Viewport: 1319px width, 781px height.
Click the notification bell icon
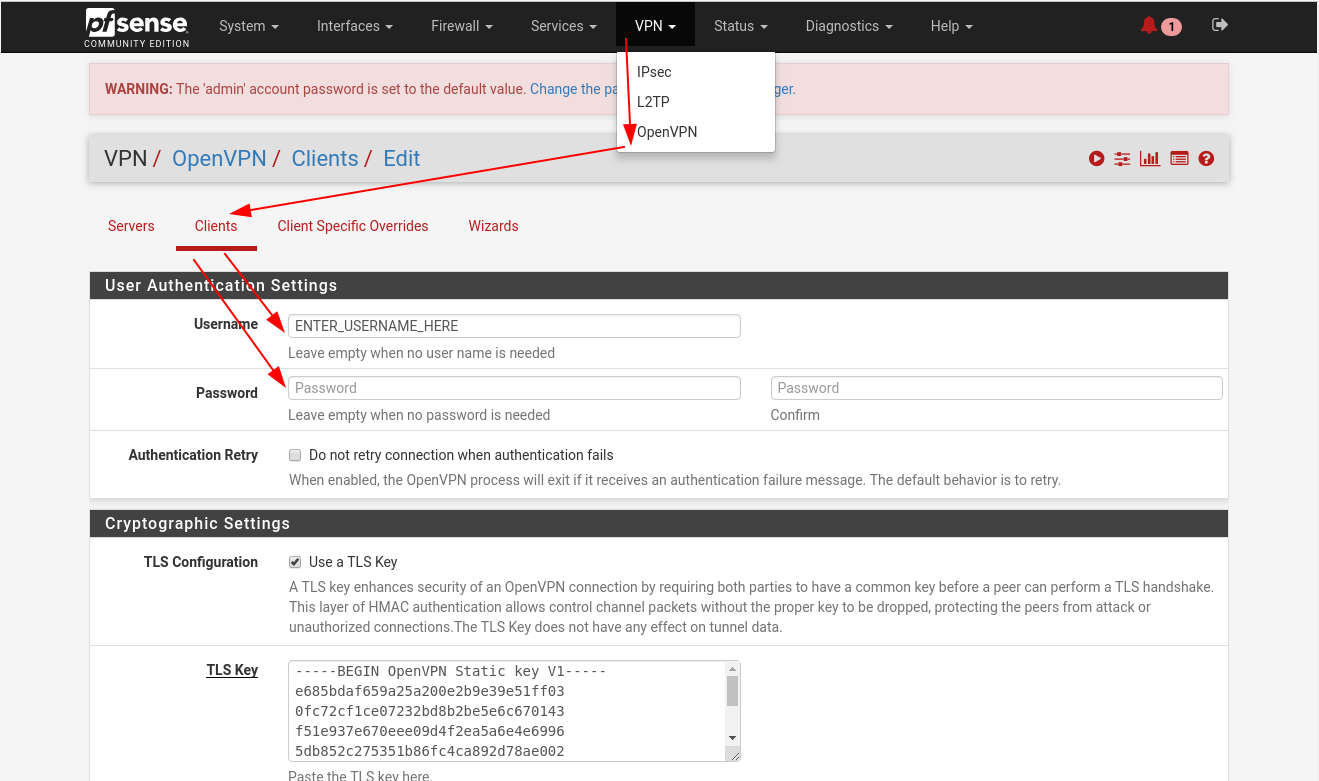coord(1149,26)
